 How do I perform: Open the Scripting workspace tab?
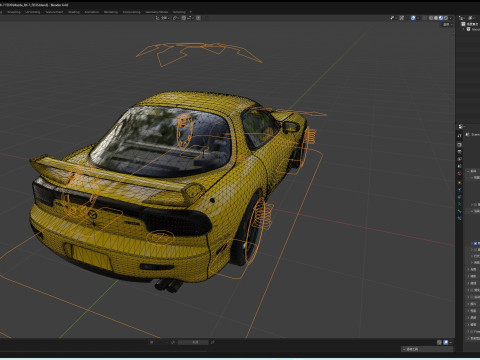179,12
